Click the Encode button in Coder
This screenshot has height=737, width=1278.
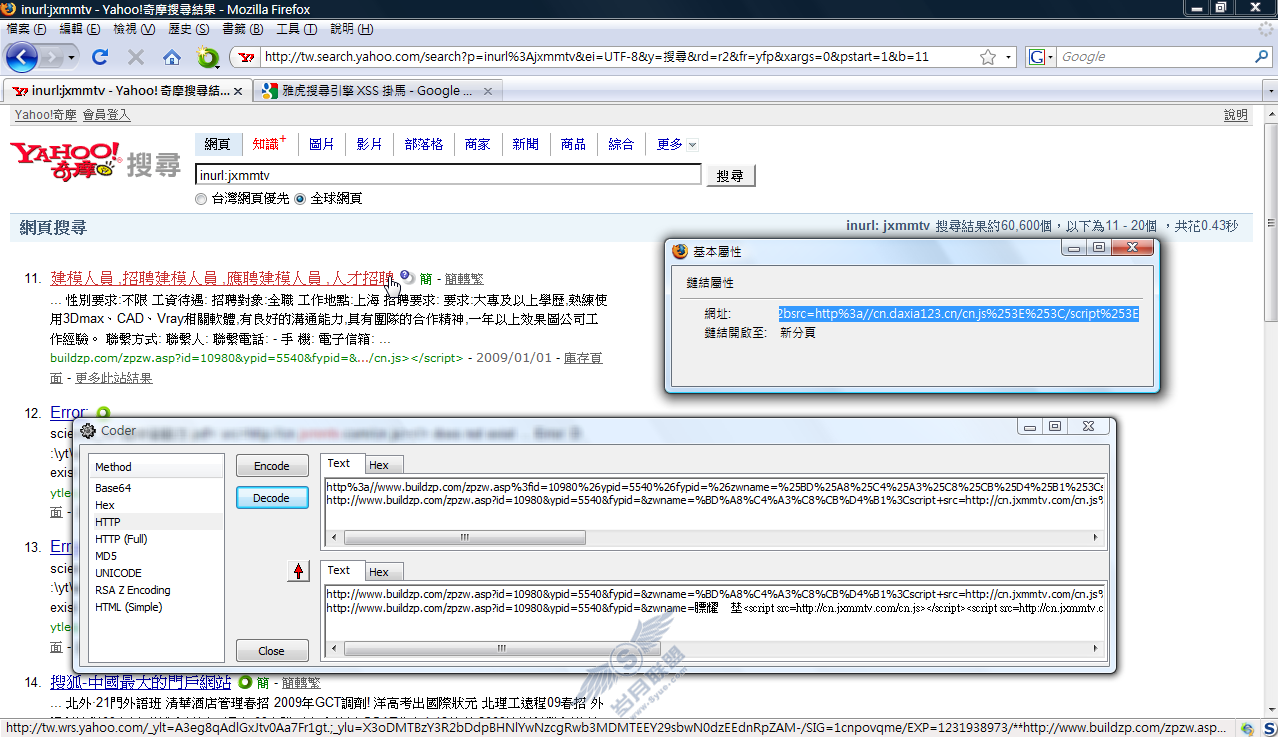(272, 466)
